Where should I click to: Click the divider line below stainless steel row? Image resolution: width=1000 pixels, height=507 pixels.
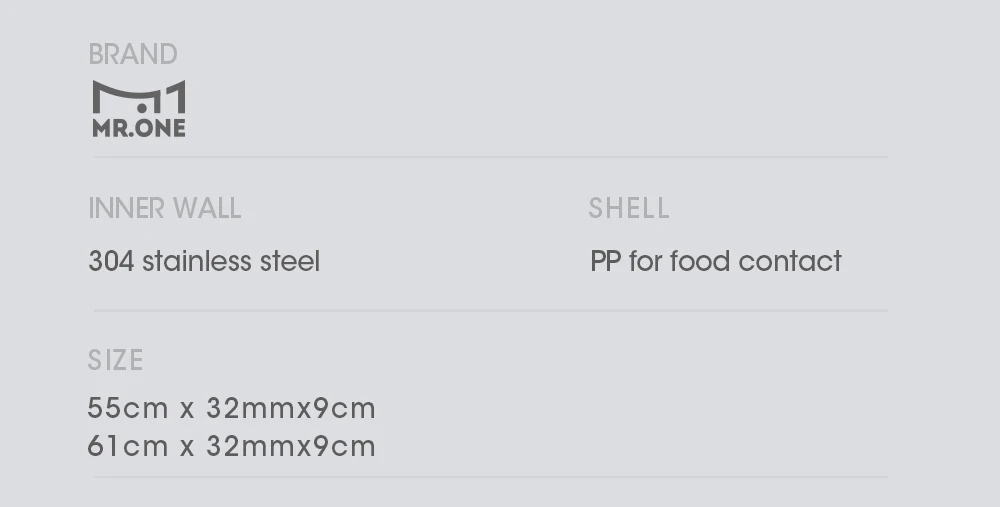point(490,311)
